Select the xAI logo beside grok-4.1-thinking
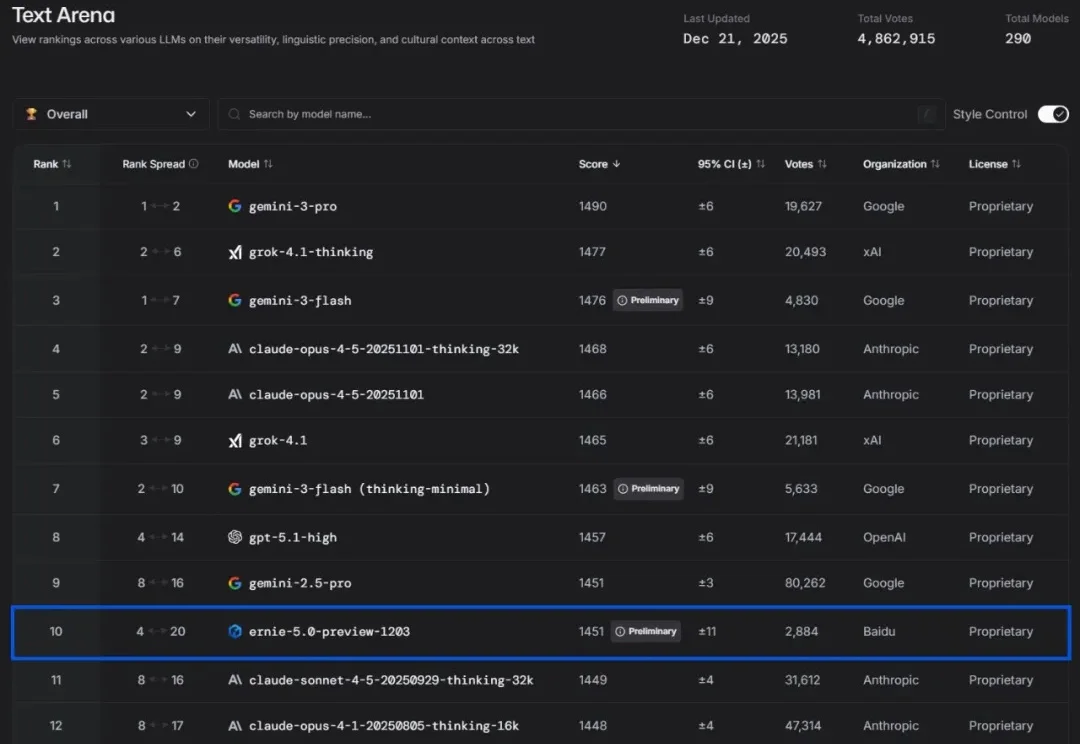The height and width of the screenshot is (744, 1080). (236, 252)
